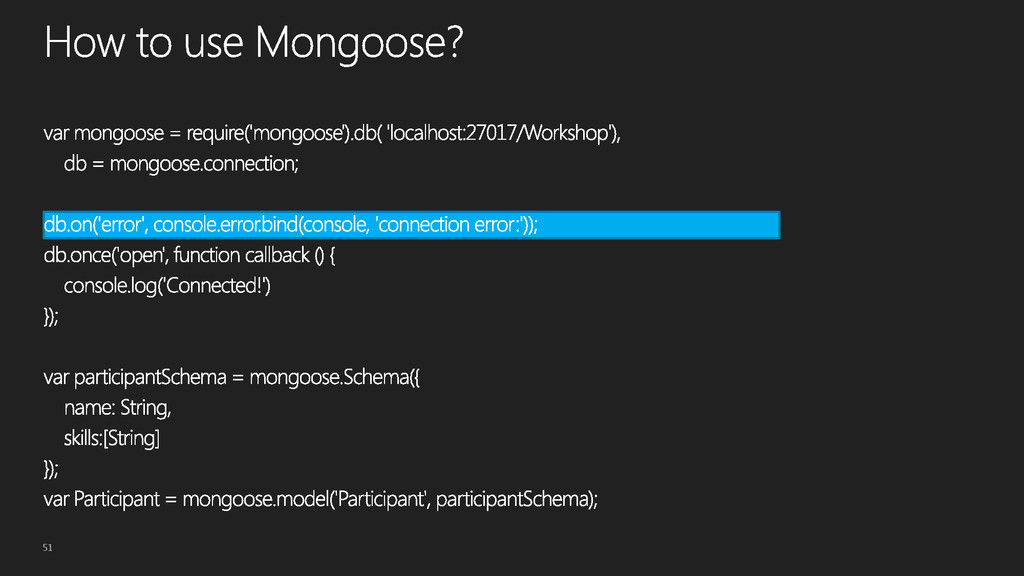Viewport: 1024px width, 576px height.
Task: Click the db.once('open' line
Action: click(x=189, y=255)
